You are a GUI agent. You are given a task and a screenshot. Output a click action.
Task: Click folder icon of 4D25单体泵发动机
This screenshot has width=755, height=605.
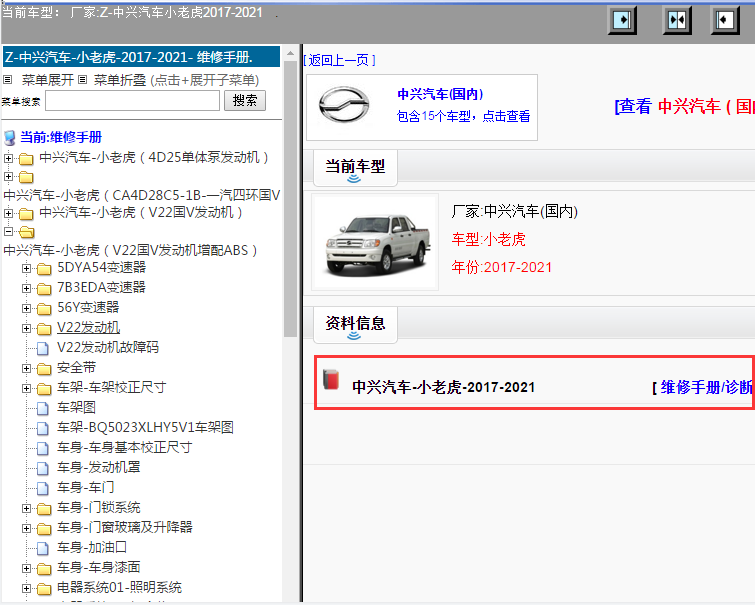[26, 158]
